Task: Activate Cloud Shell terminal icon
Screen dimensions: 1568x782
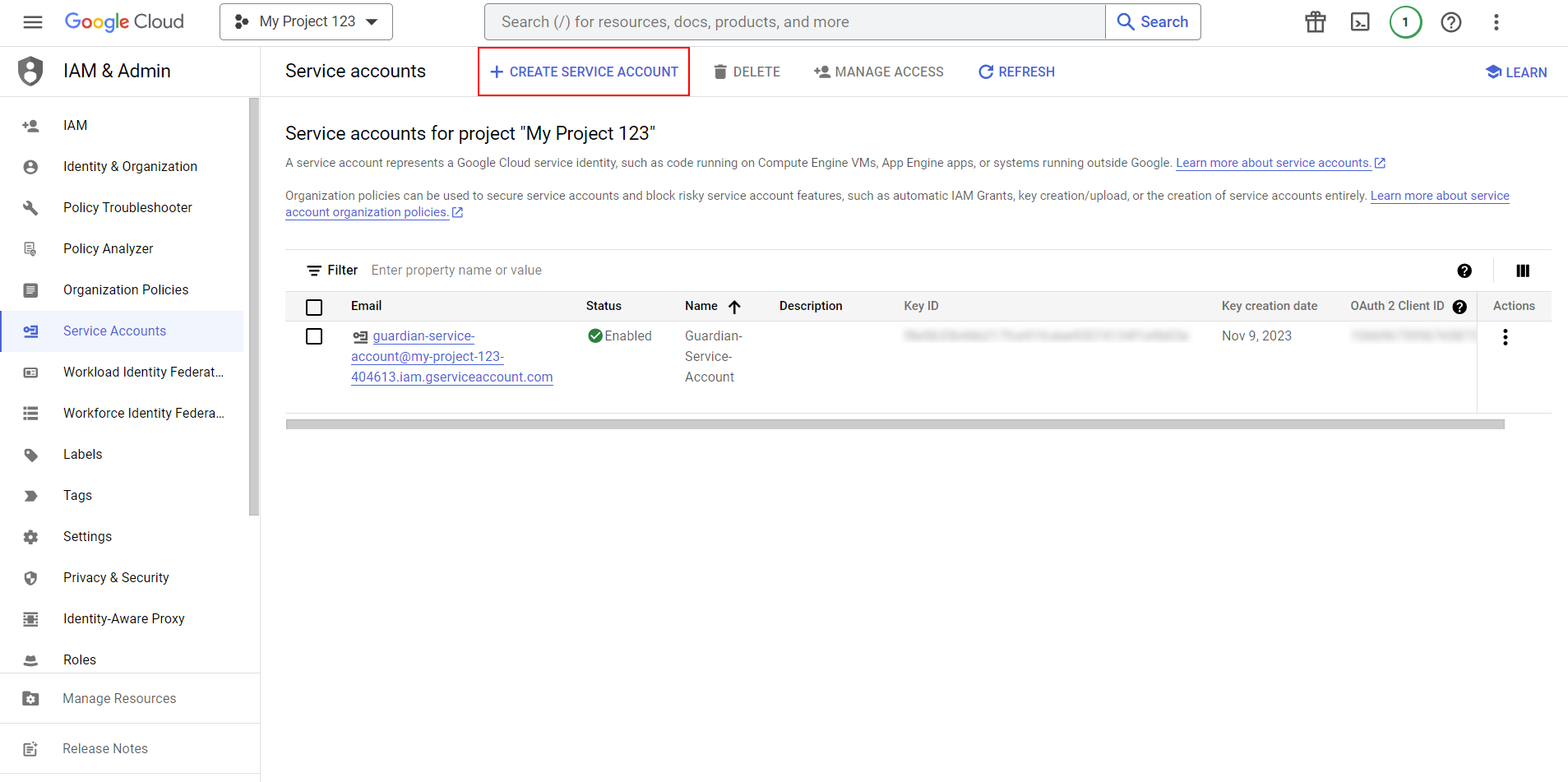Action: pos(1361,22)
